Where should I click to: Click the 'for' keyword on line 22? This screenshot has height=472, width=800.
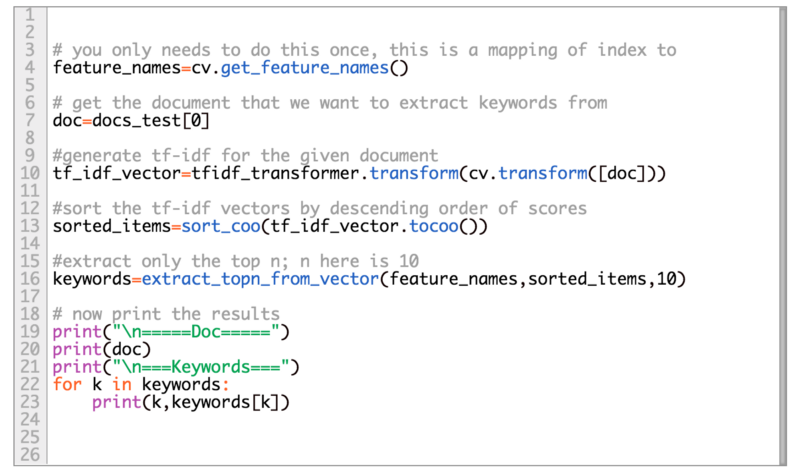[x=66, y=385]
